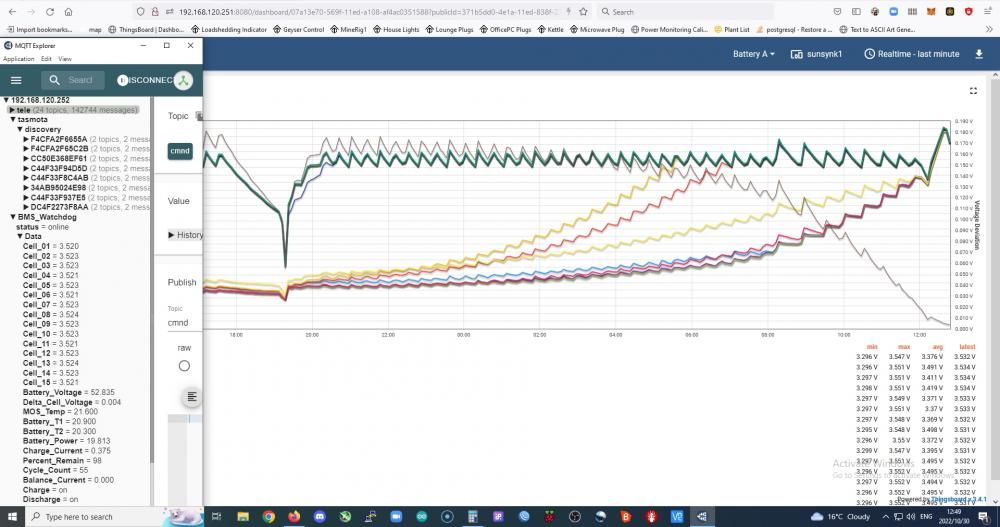The height and width of the screenshot is (527, 1000).
Task: Open the Realtime - last minute time window
Action: [x=912, y=54]
